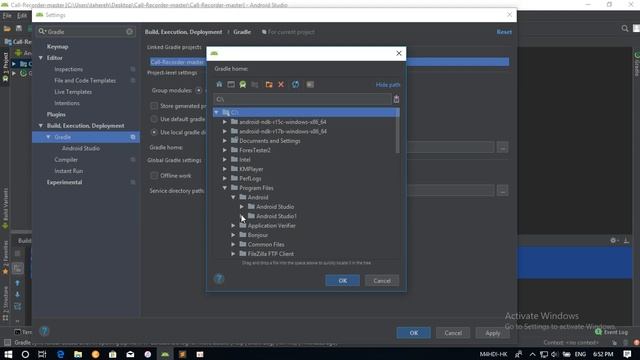Click Cancel in Gradle home dialog
Viewport: 640px width, 360px height.
[382, 280]
